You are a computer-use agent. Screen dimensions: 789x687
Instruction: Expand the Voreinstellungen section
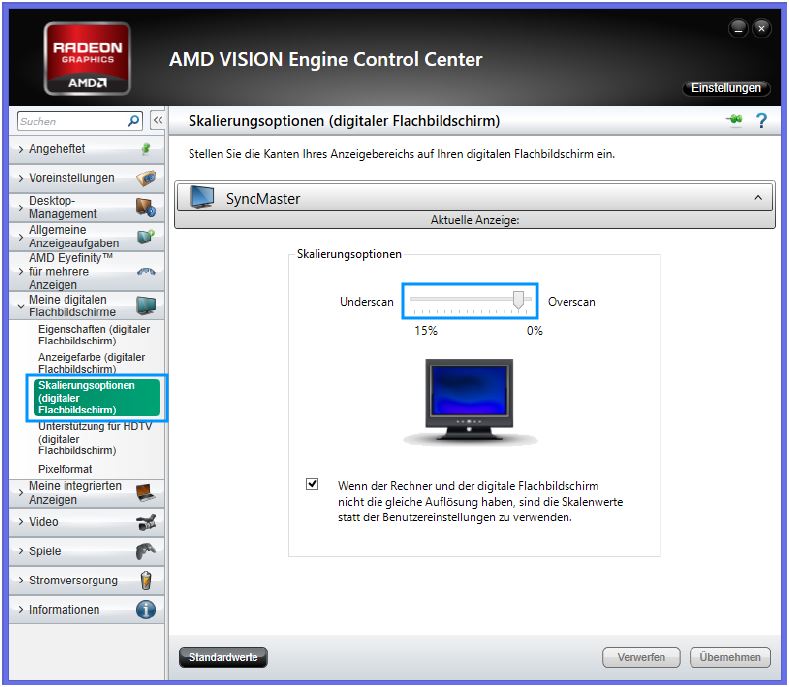pos(21,178)
